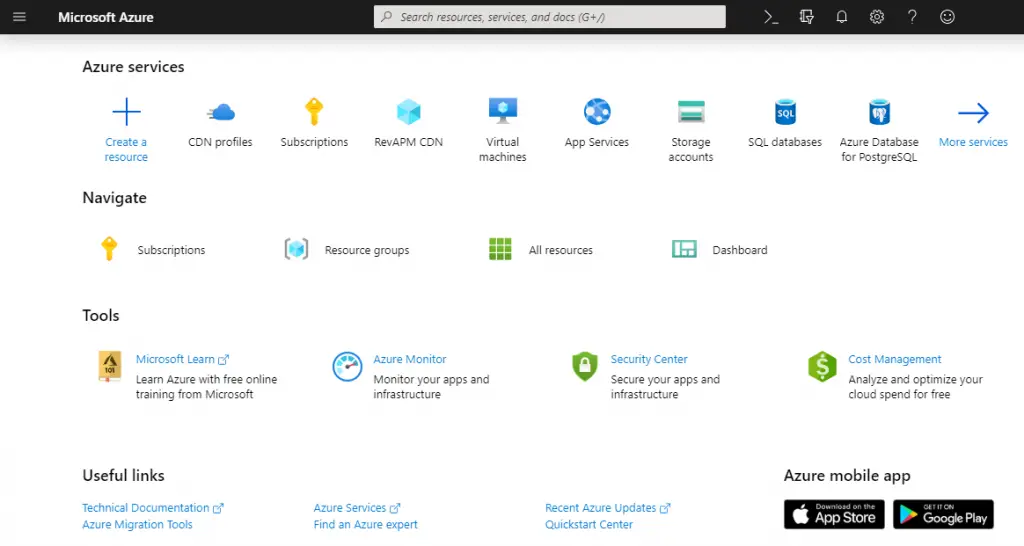Click the Security Center shield icon
Image resolution: width=1024 pixels, height=546 pixels.
pyautogui.click(x=585, y=366)
